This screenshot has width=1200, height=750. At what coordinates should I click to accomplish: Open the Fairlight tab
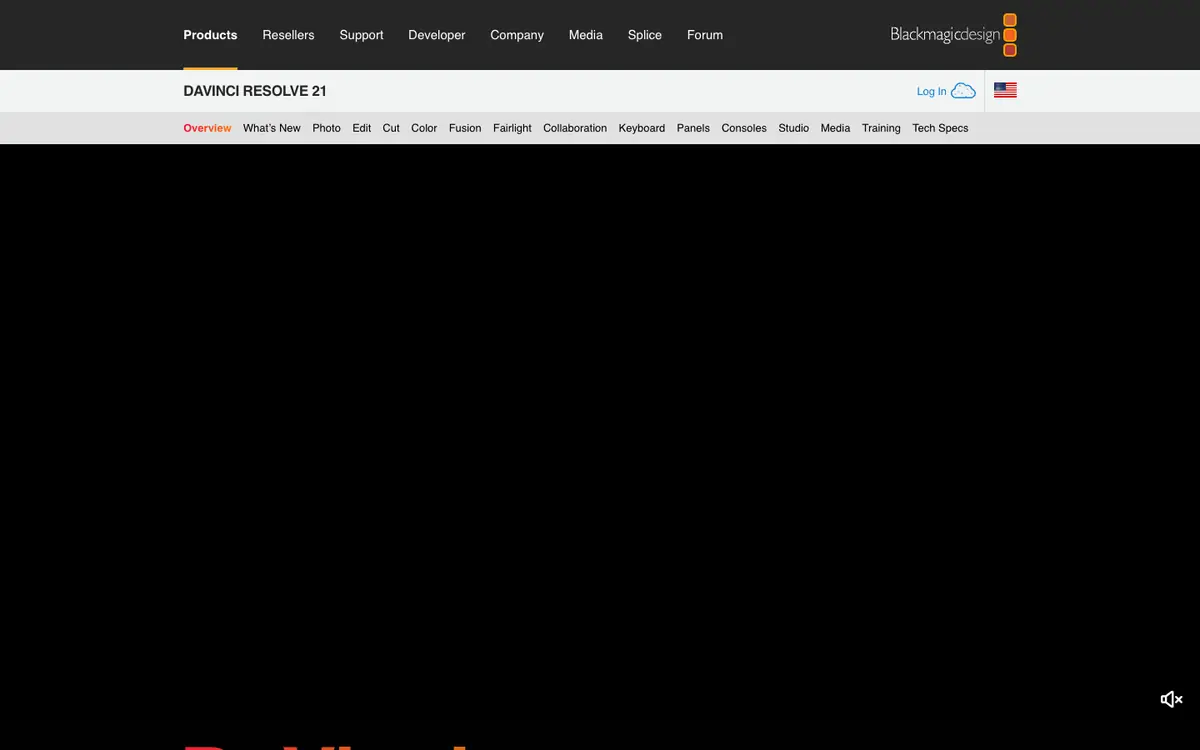coord(512,128)
